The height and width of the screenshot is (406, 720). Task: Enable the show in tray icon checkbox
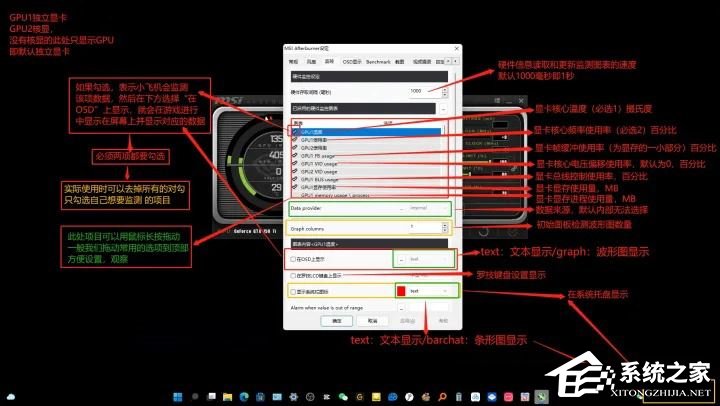click(x=293, y=292)
